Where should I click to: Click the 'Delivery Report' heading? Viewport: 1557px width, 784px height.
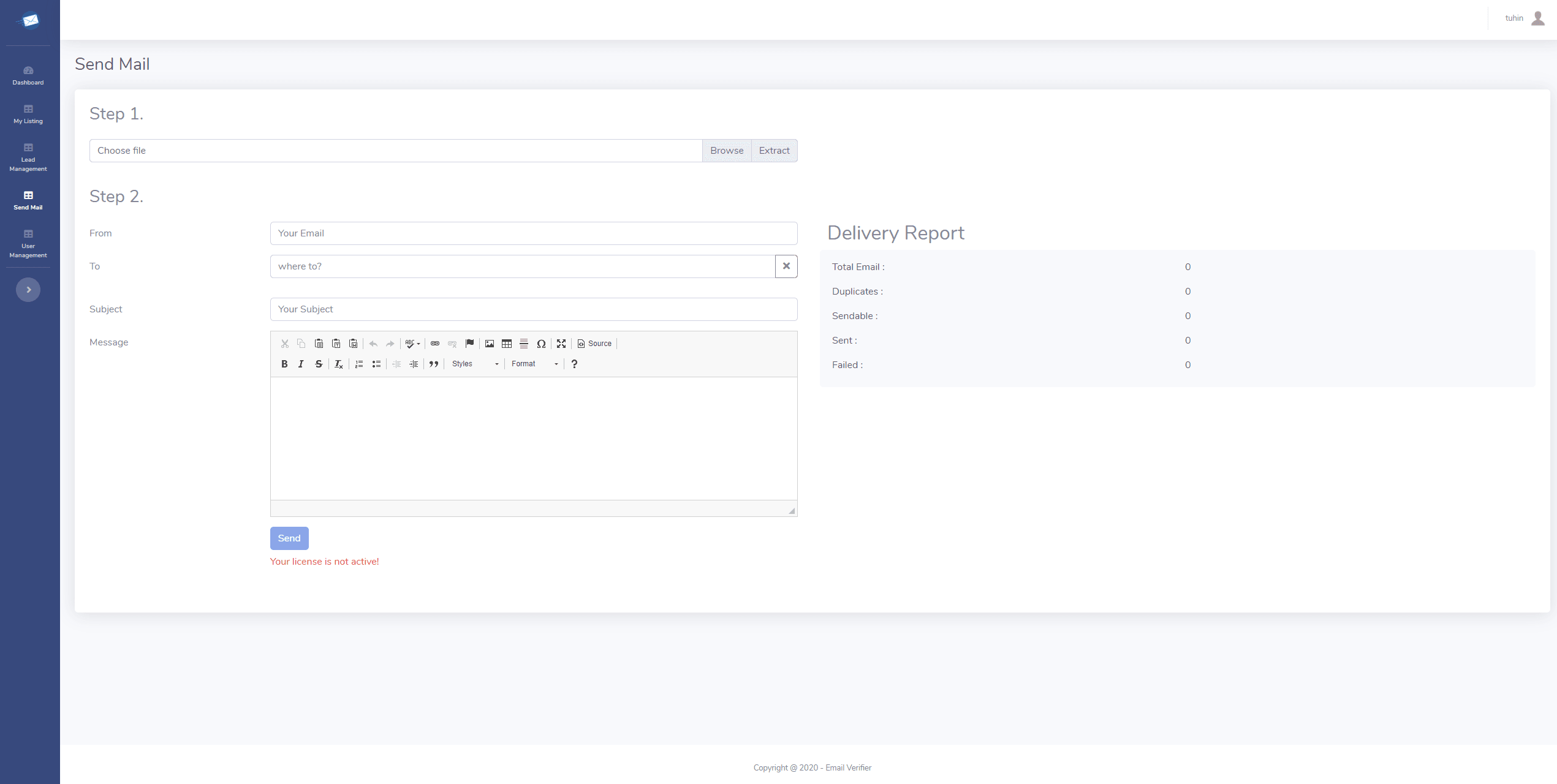896,233
